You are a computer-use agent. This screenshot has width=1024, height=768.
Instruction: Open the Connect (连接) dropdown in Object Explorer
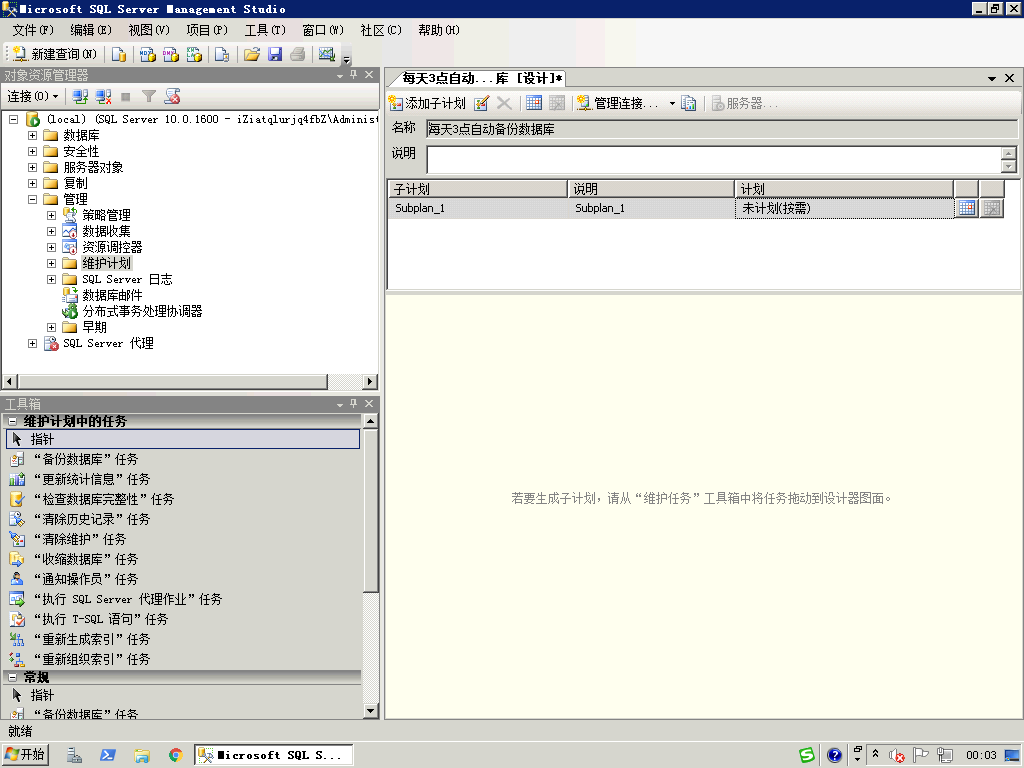pyautogui.click(x=33, y=97)
